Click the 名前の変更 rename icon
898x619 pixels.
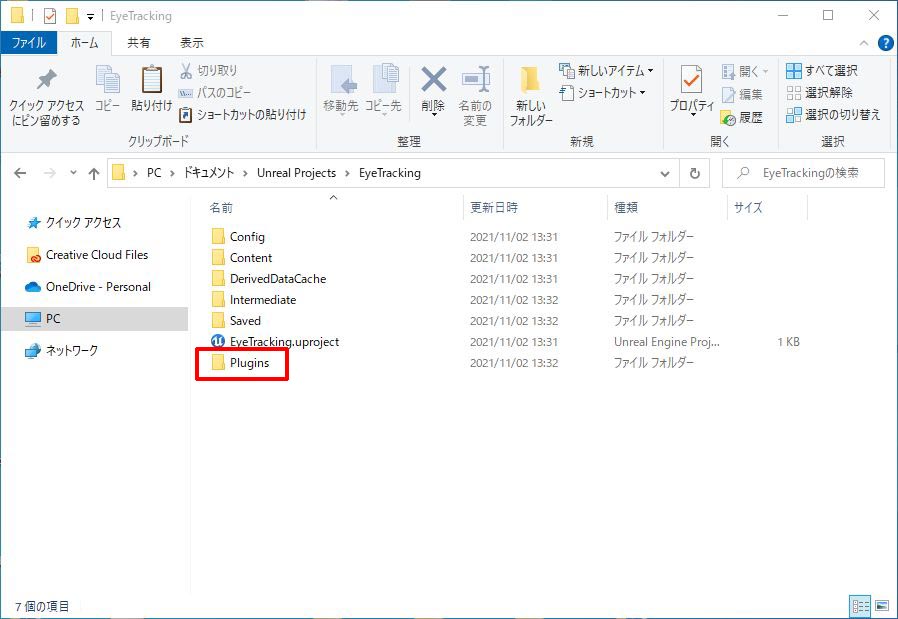[476, 79]
